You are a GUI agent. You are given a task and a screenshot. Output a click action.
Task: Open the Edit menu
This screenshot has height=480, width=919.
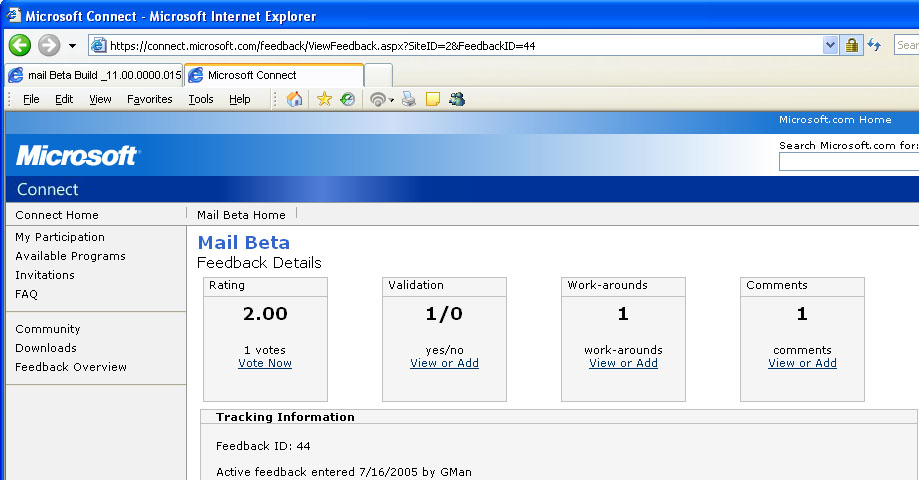pyautogui.click(x=64, y=99)
